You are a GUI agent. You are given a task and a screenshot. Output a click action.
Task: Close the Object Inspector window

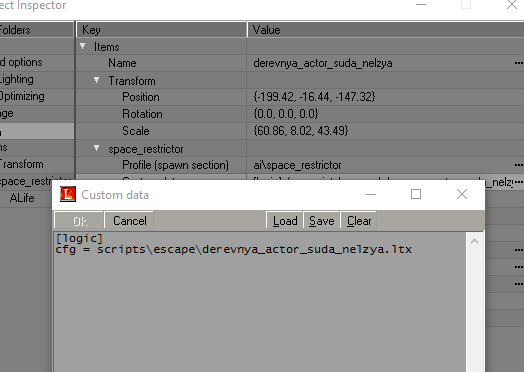[x=512, y=5]
